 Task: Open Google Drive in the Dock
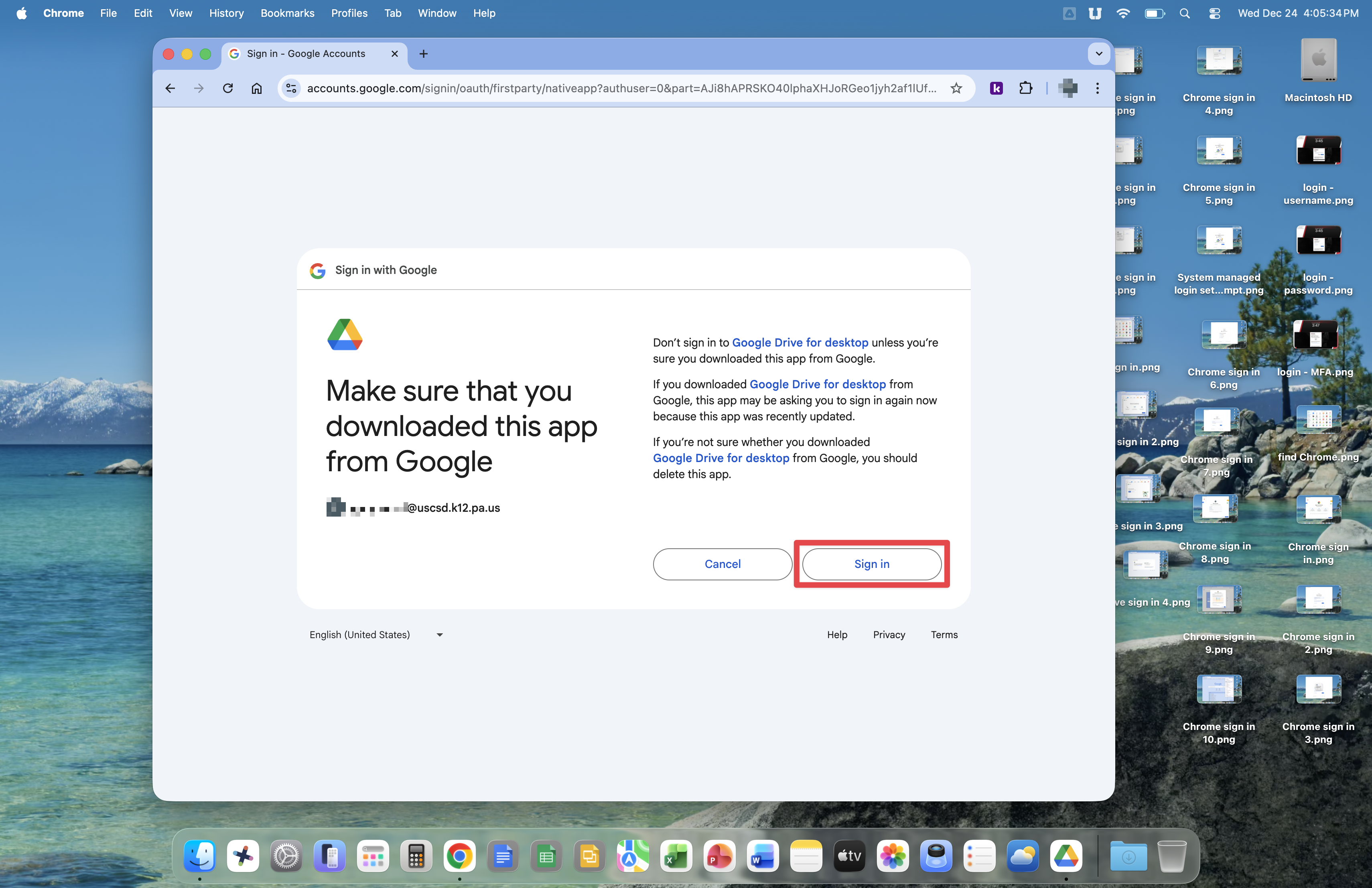[x=1066, y=856]
